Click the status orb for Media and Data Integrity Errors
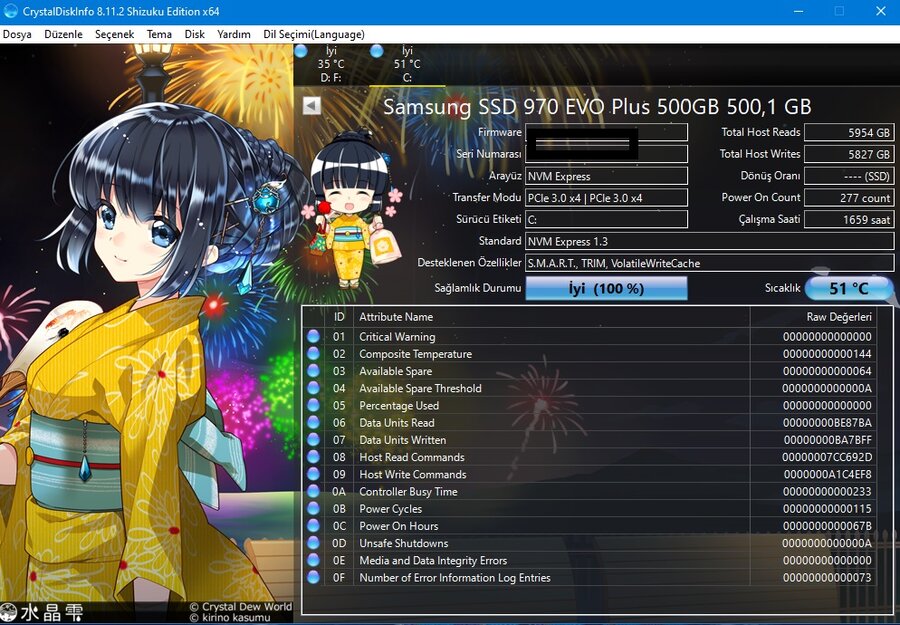This screenshot has width=900, height=625. (313, 560)
